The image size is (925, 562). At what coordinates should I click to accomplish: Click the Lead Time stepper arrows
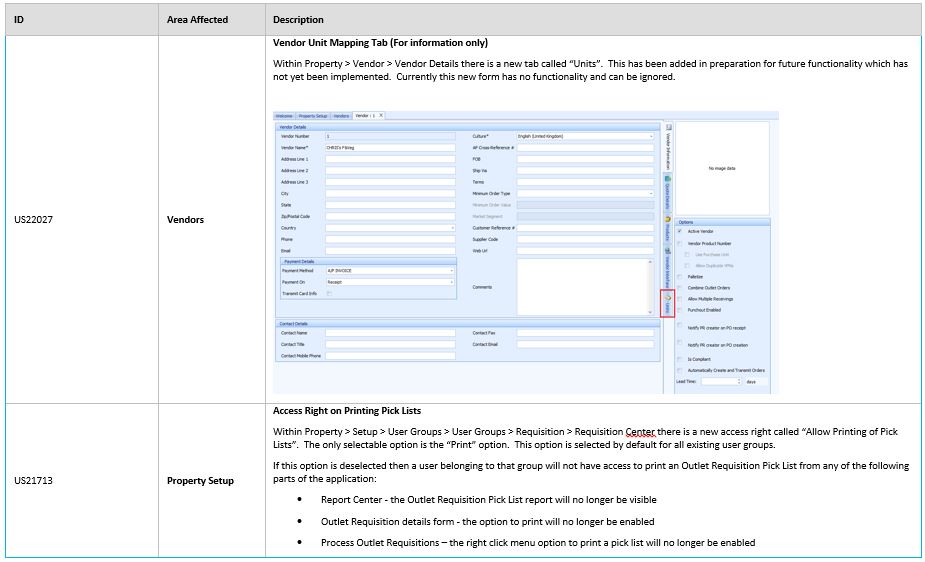[739, 381]
